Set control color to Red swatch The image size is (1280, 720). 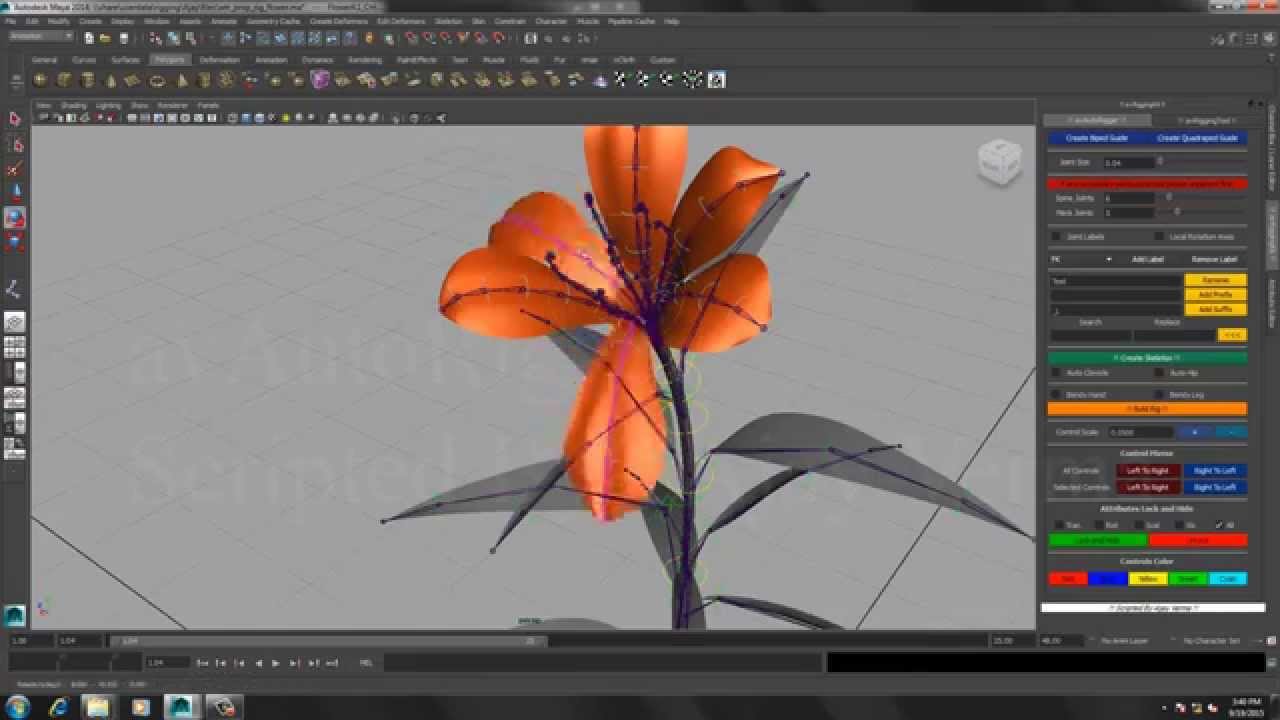click(x=1067, y=579)
